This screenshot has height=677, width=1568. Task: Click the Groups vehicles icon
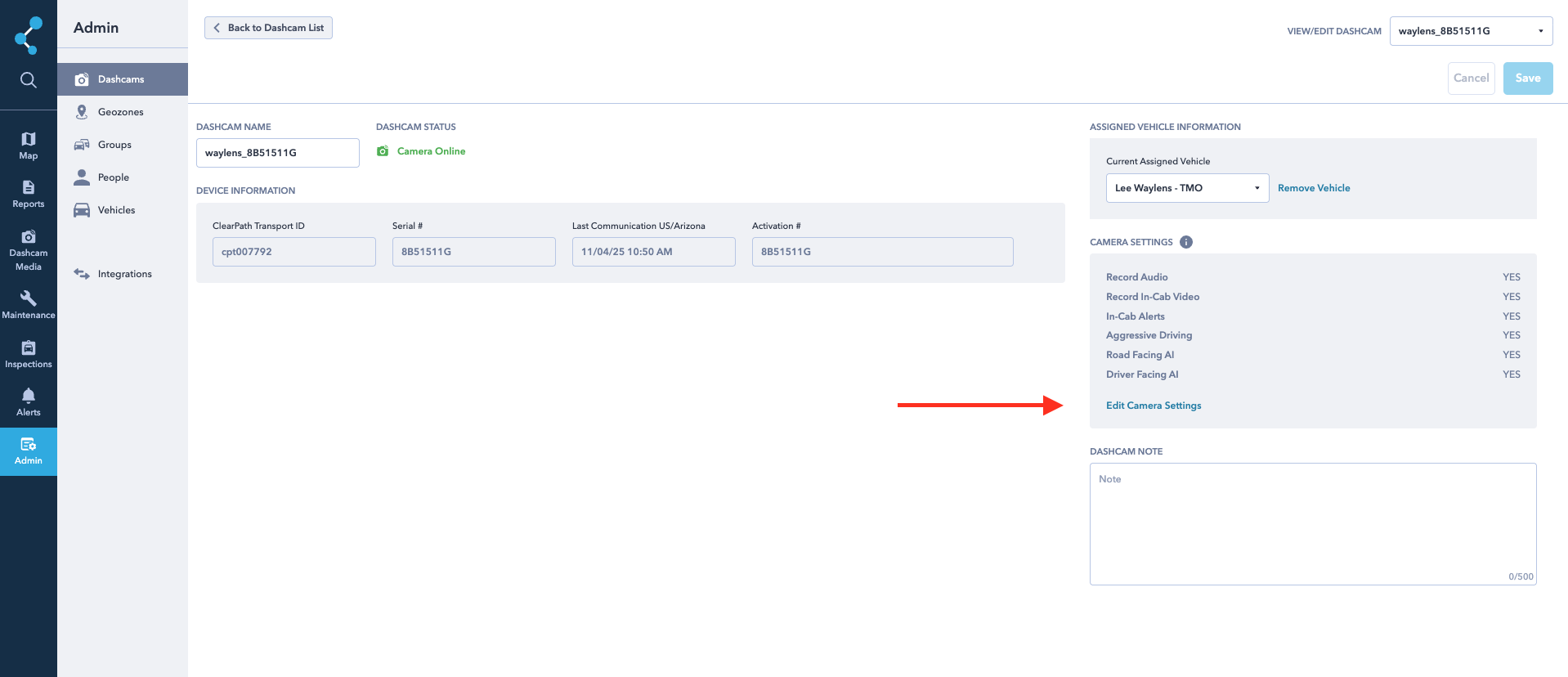point(82,145)
